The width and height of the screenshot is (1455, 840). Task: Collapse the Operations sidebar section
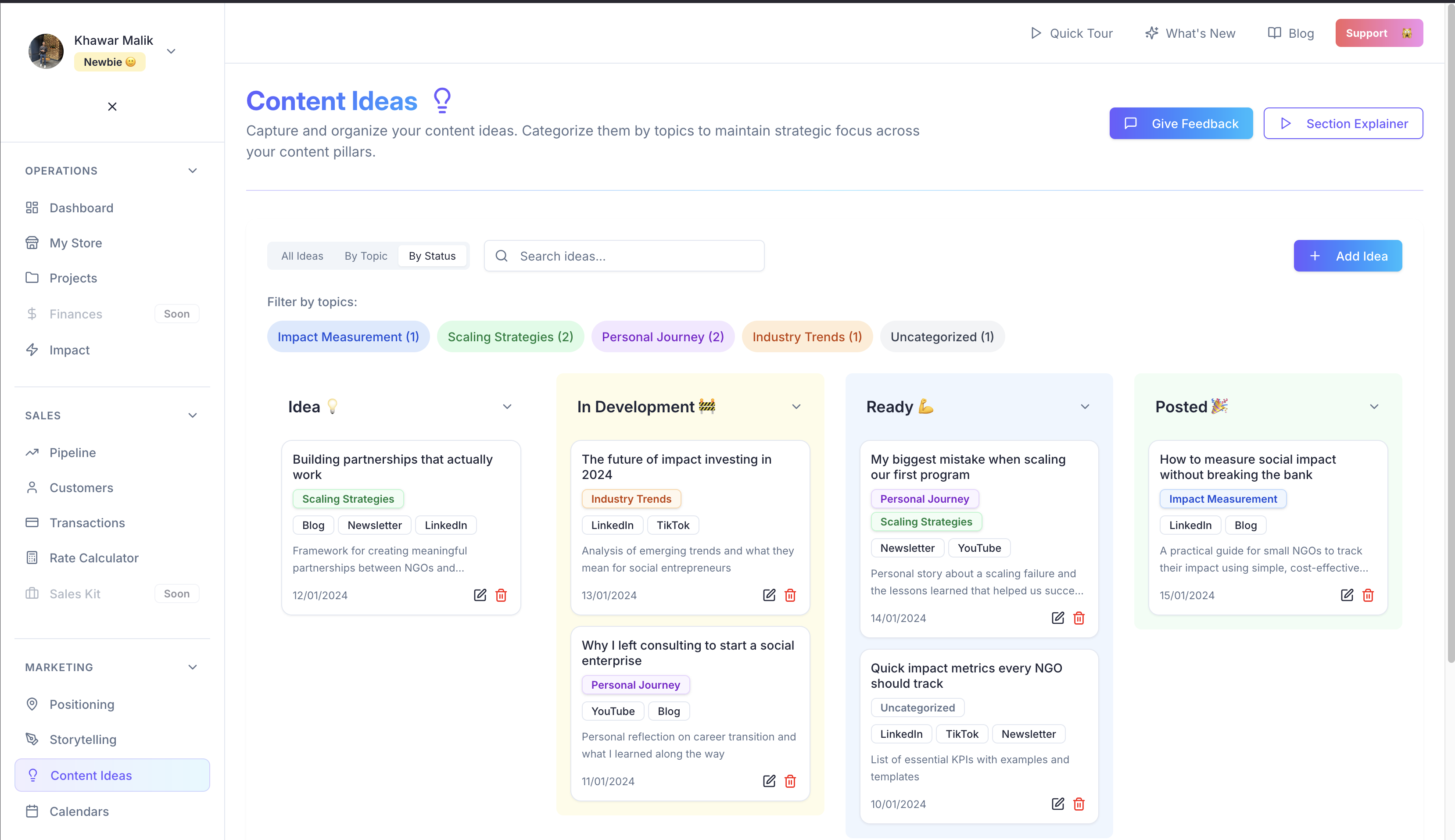click(193, 171)
